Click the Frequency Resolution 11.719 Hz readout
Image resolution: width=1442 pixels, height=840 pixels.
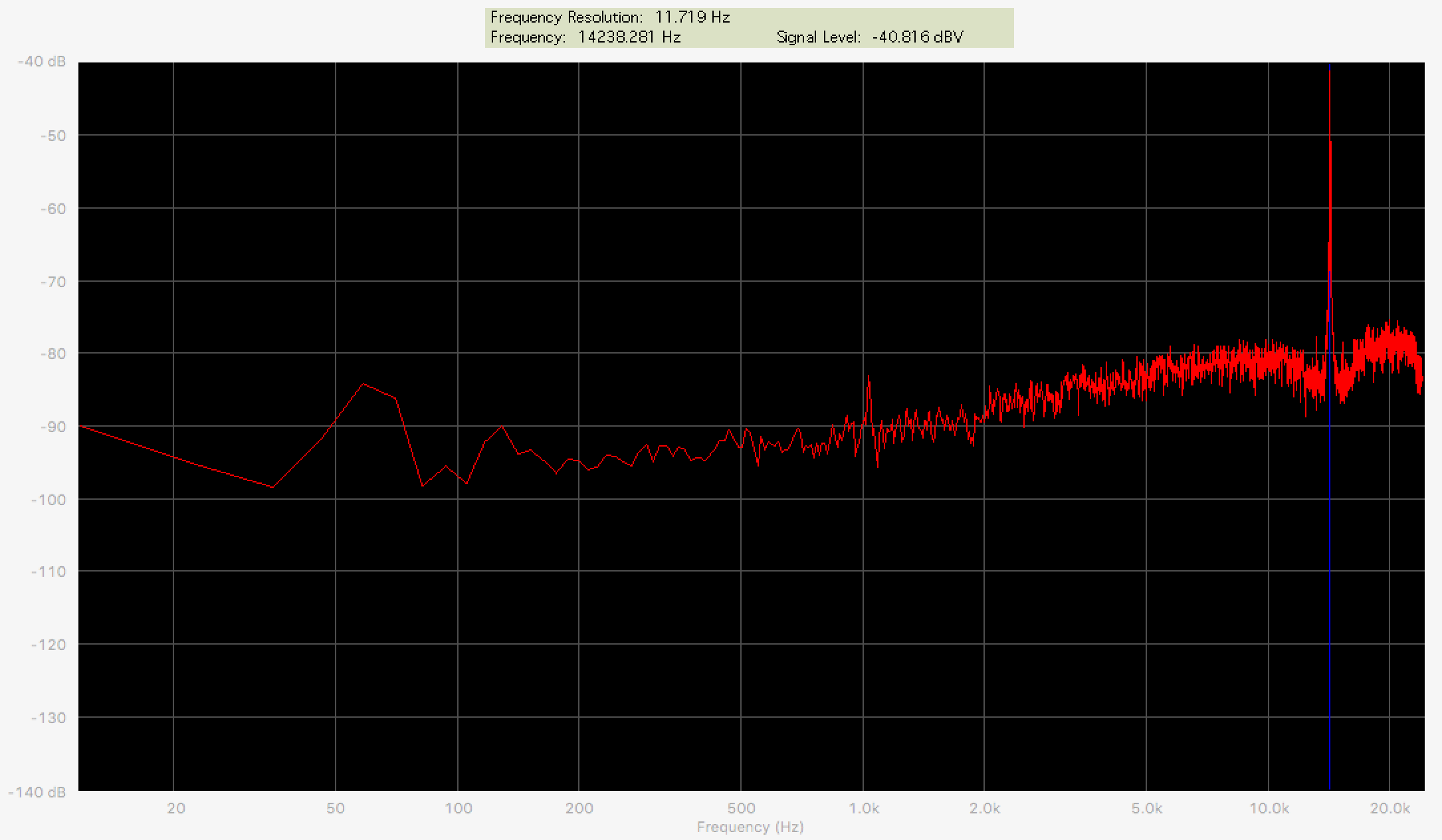(610, 17)
